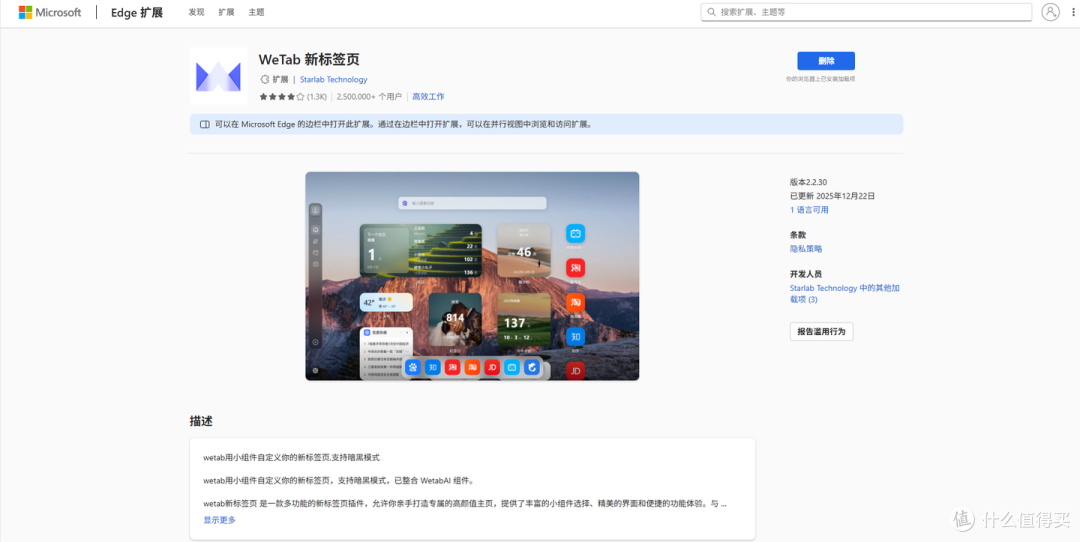The height and width of the screenshot is (542, 1080).
Task: Open the more options ellipsis menu
Action: (1071, 12)
